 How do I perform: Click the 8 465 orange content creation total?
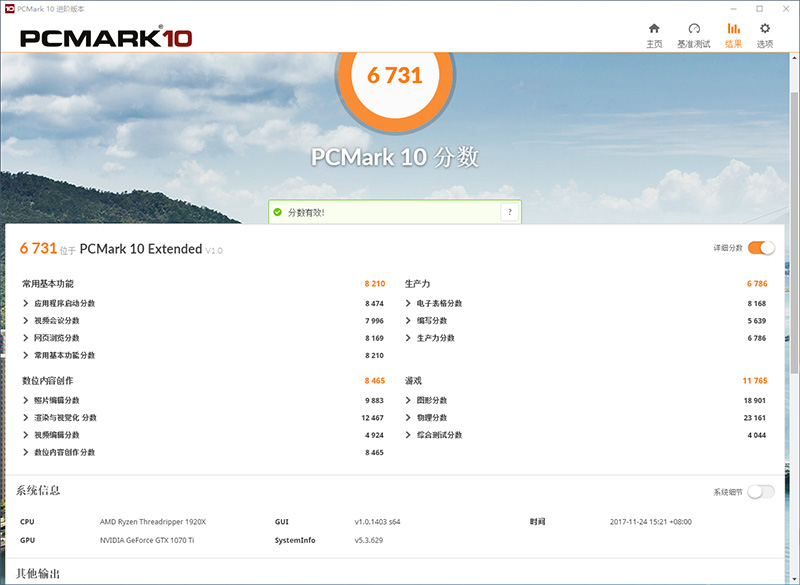[x=374, y=380]
